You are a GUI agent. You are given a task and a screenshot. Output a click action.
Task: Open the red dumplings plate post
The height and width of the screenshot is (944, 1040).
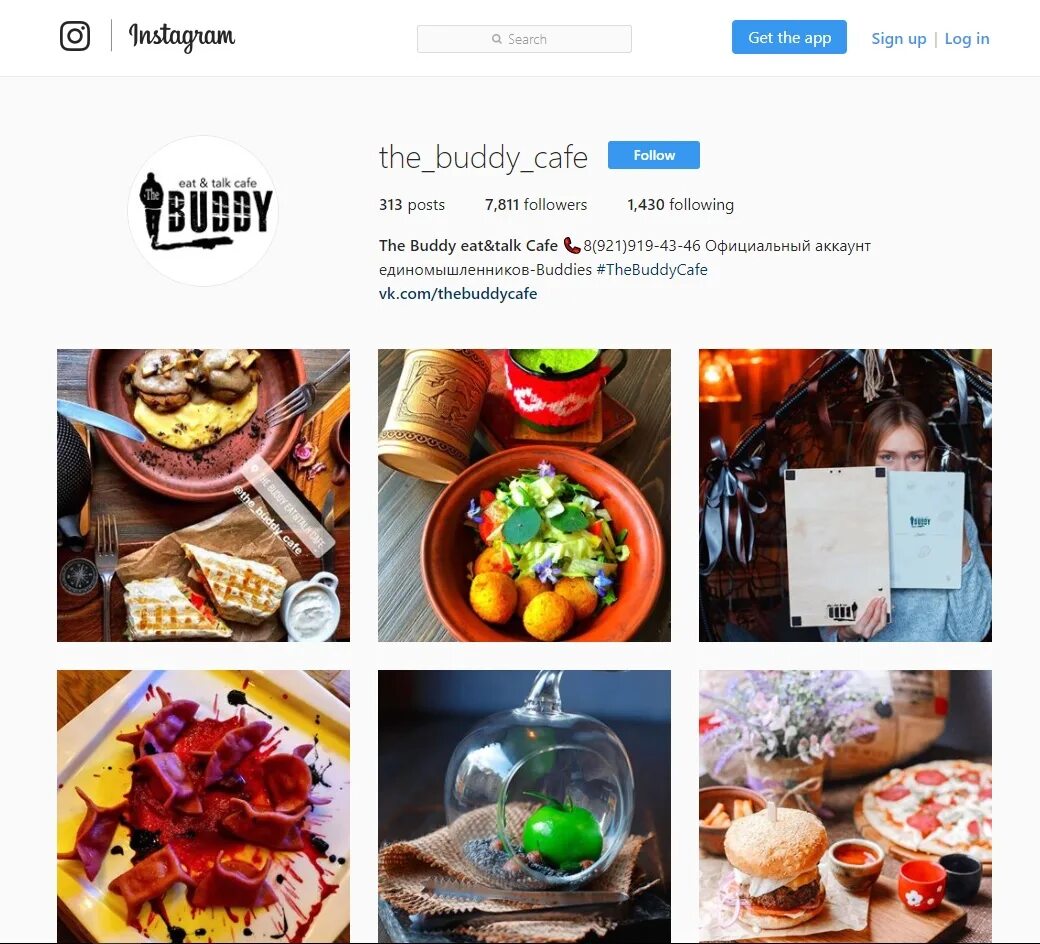[x=203, y=807]
